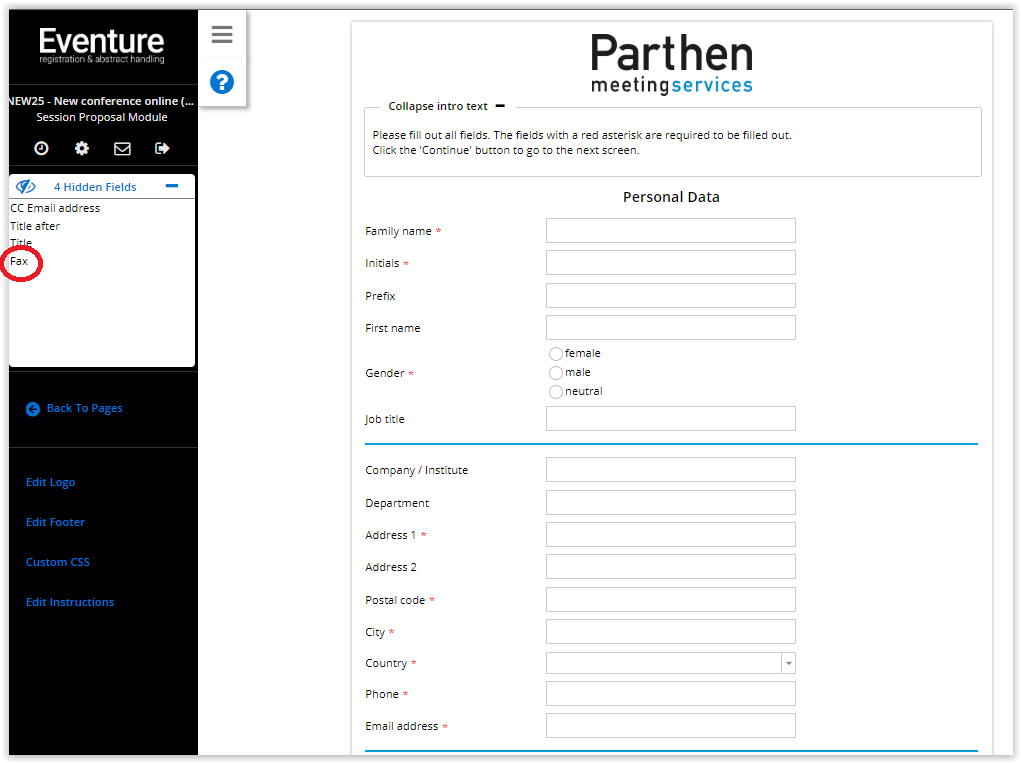Click the Back To Pages arrow icon
Screen dimensions: 1021x763
click(x=33, y=409)
